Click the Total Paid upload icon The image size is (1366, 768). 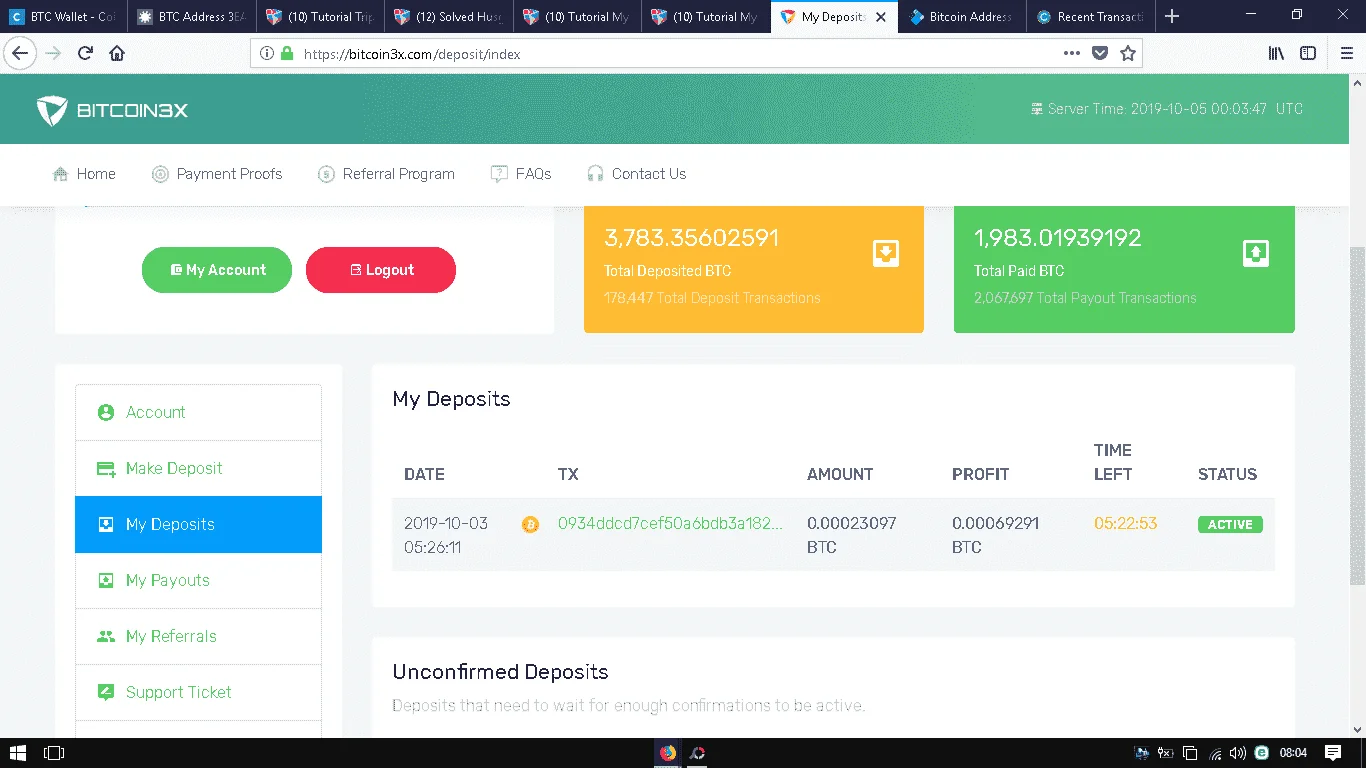(x=1256, y=253)
